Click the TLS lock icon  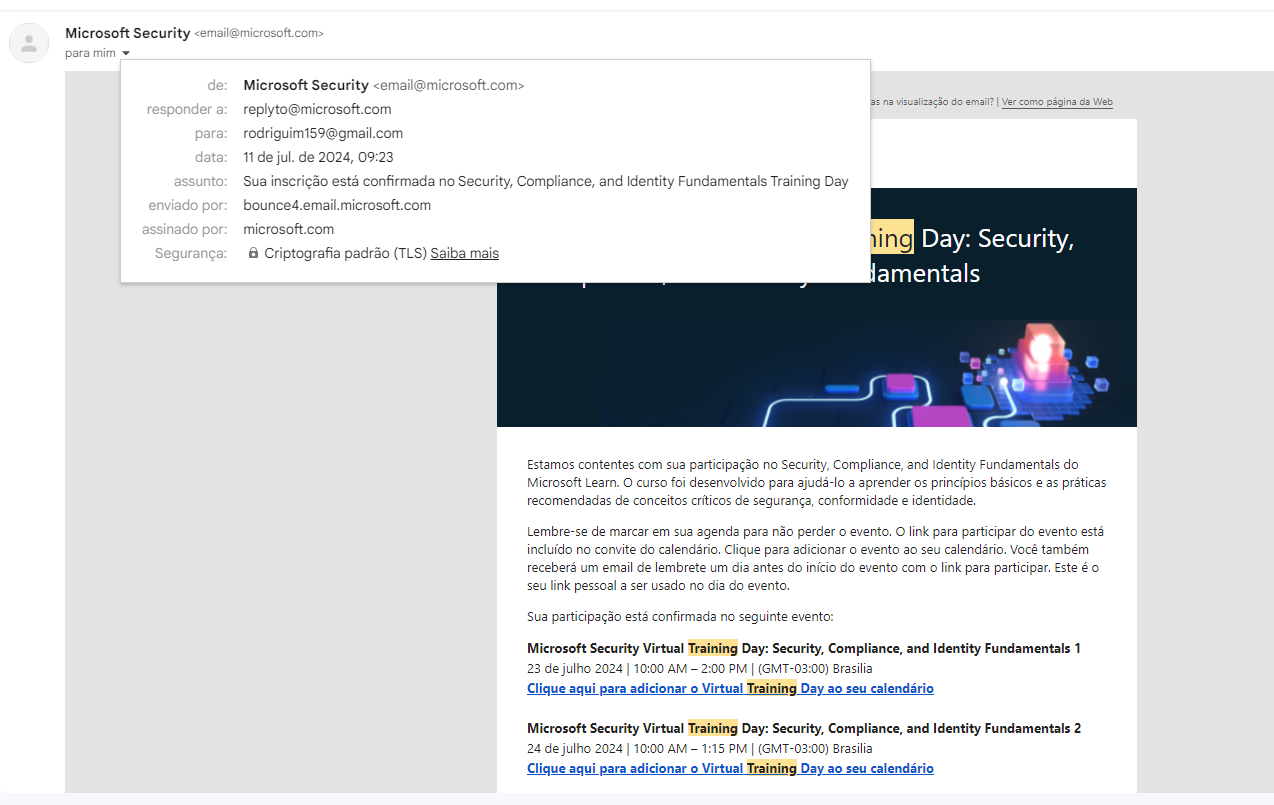(x=253, y=253)
